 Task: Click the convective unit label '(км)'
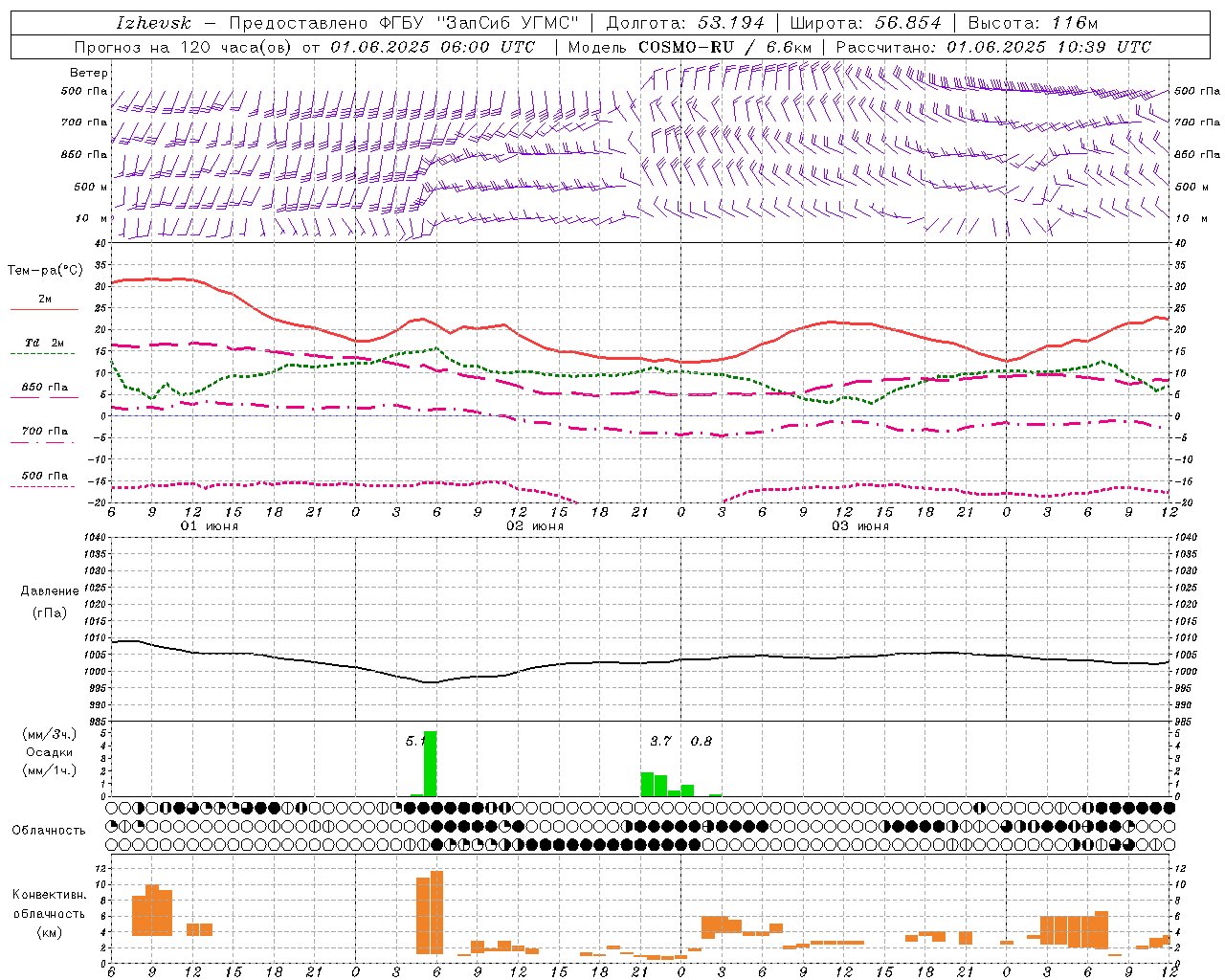49,931
